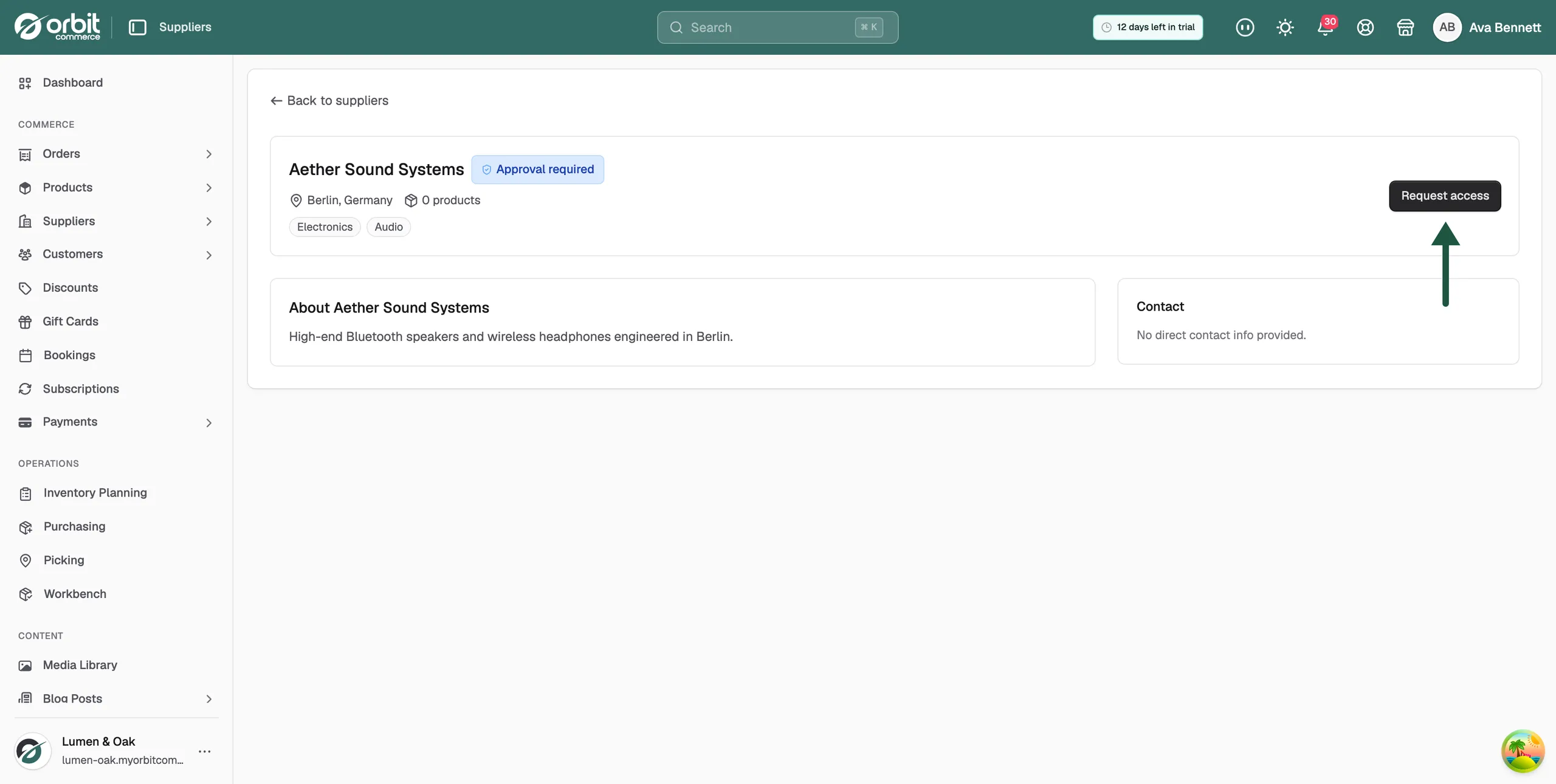Viewport: 1556px width, 784px height.
Task: Click the Inventory Planning clipboard icon
Action: point(25,493)
